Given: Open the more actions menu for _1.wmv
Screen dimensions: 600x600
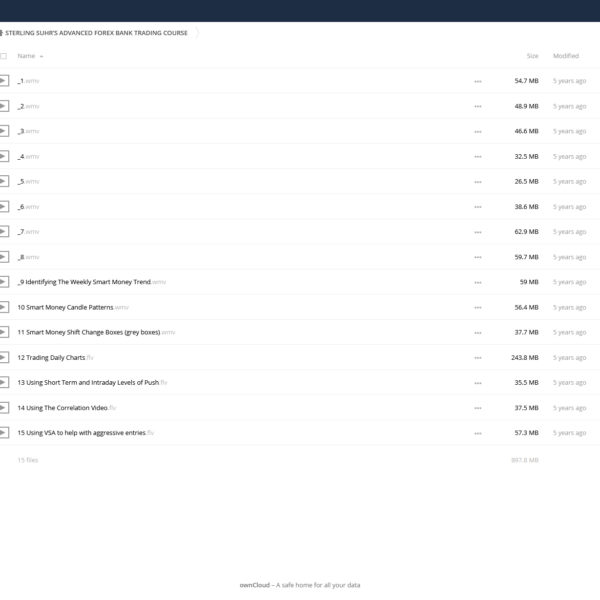Looking at the screenshot, I should (478, 81).
